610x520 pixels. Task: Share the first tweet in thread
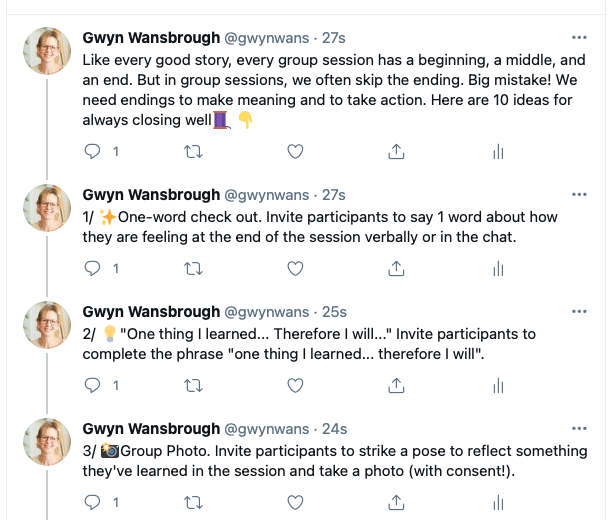tap(396, 151)
